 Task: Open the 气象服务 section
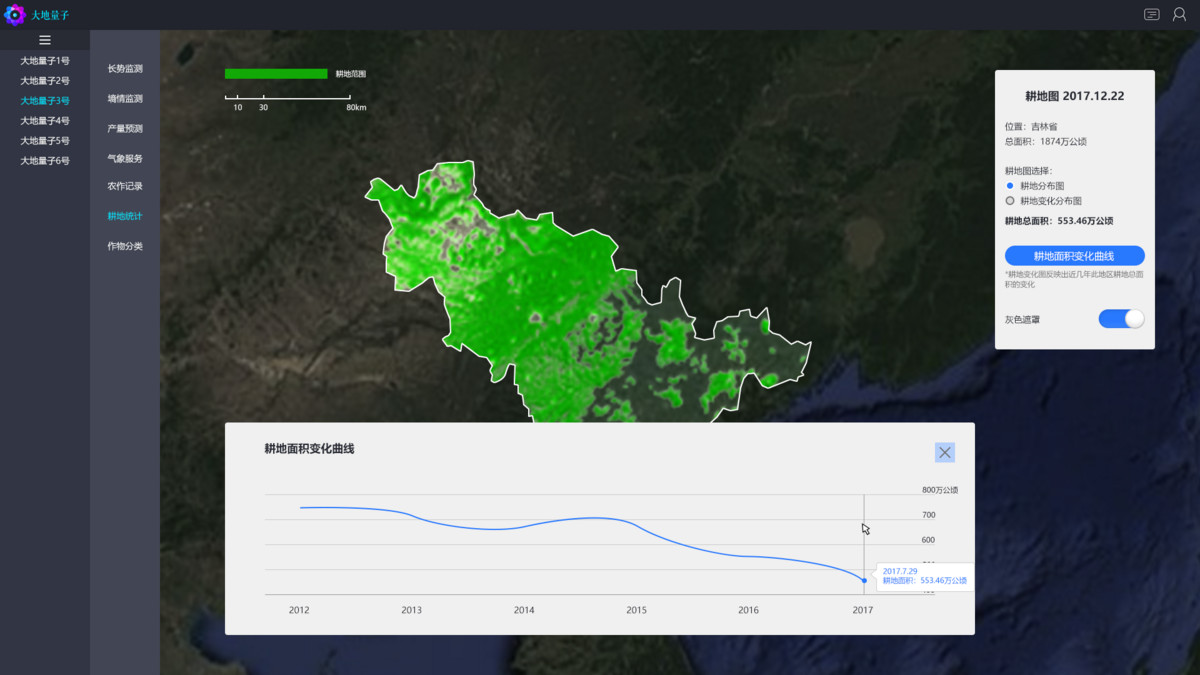coord(125,159)
